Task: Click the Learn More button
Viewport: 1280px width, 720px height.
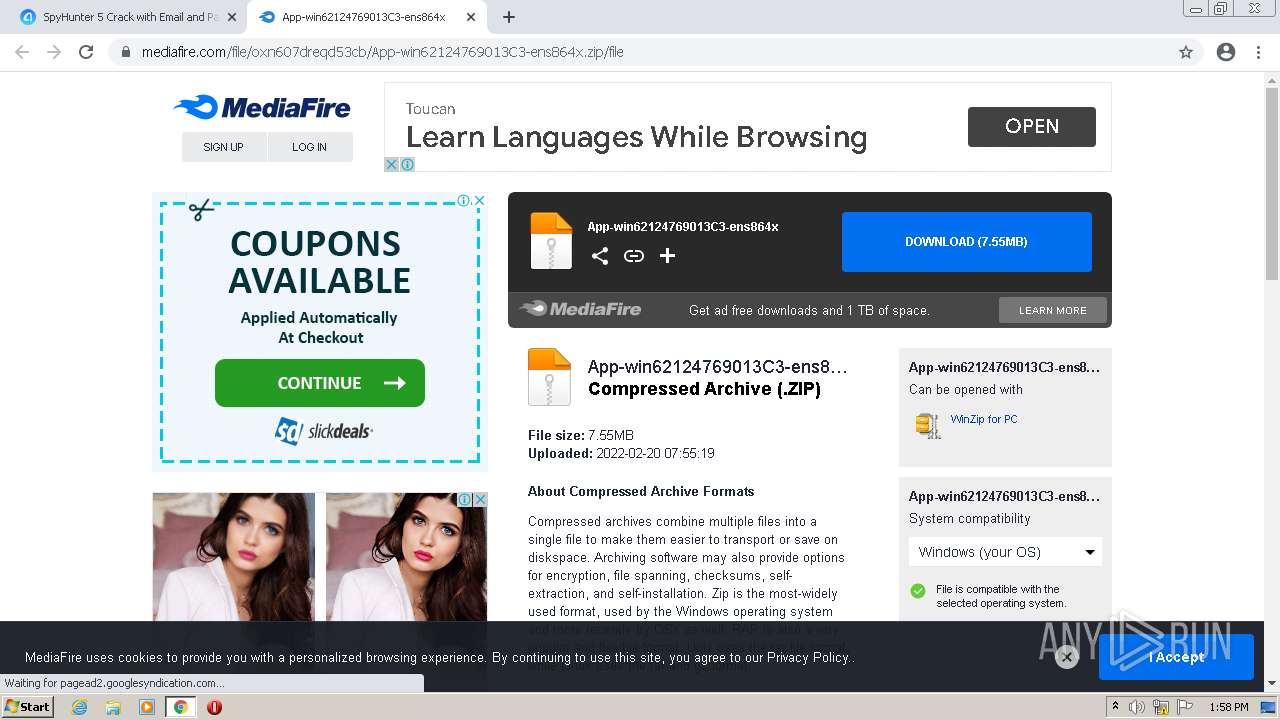Action: pyautogui.click(x=1053, y=310)
